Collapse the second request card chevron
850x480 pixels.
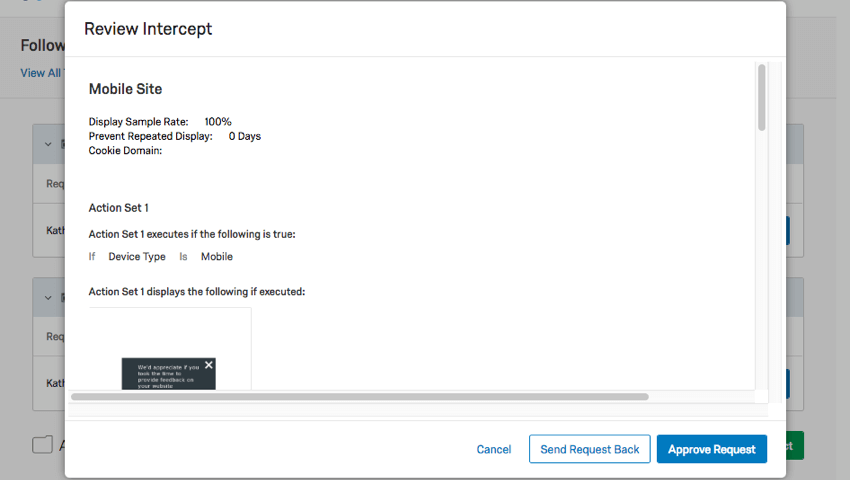pos(48,298)
